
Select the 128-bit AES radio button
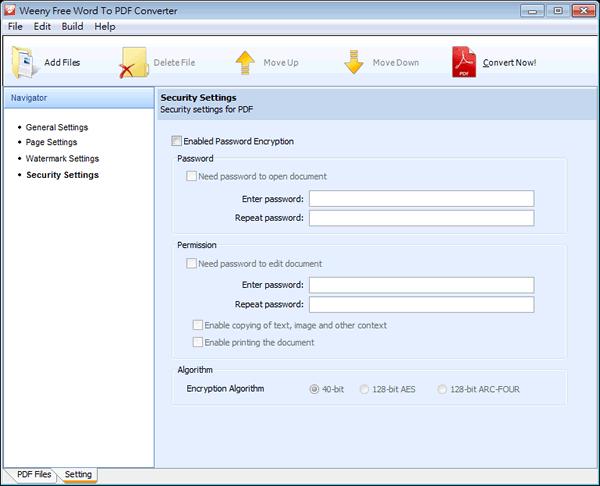(364, 389)
